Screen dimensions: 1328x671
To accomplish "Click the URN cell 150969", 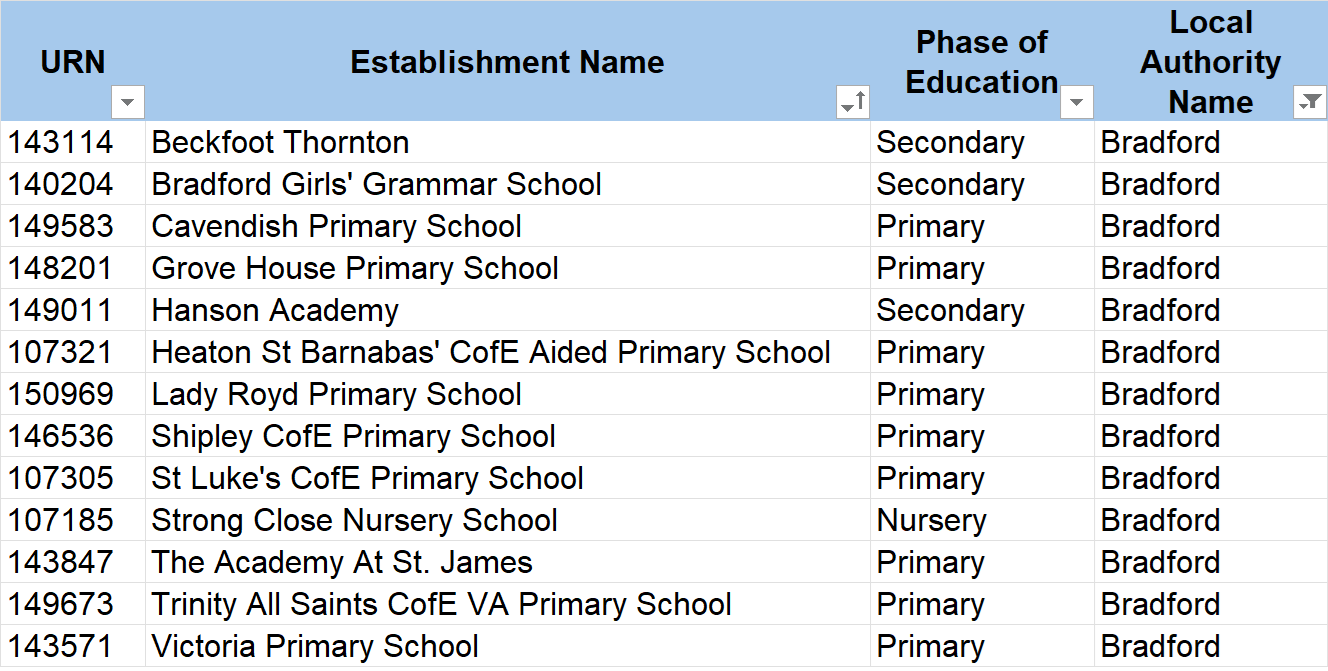I will tap(73, 395).
